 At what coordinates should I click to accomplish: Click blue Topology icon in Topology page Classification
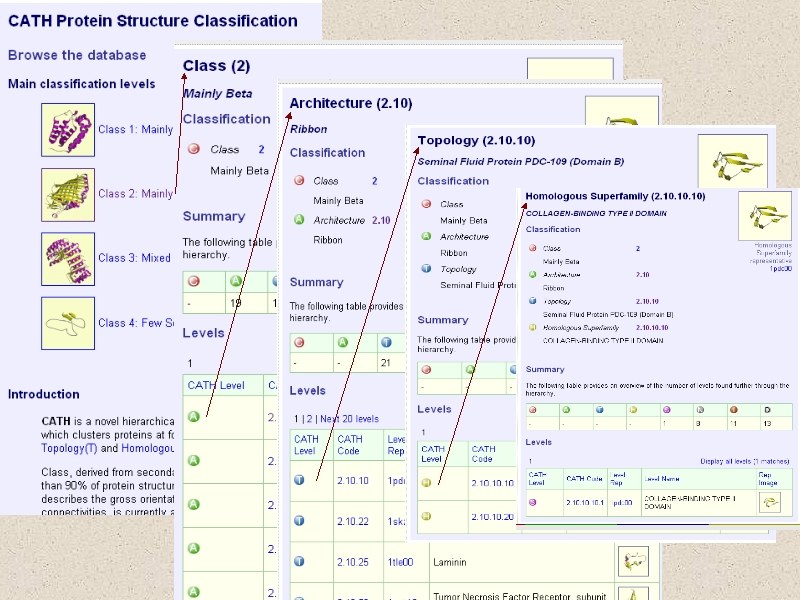(427, 268)
